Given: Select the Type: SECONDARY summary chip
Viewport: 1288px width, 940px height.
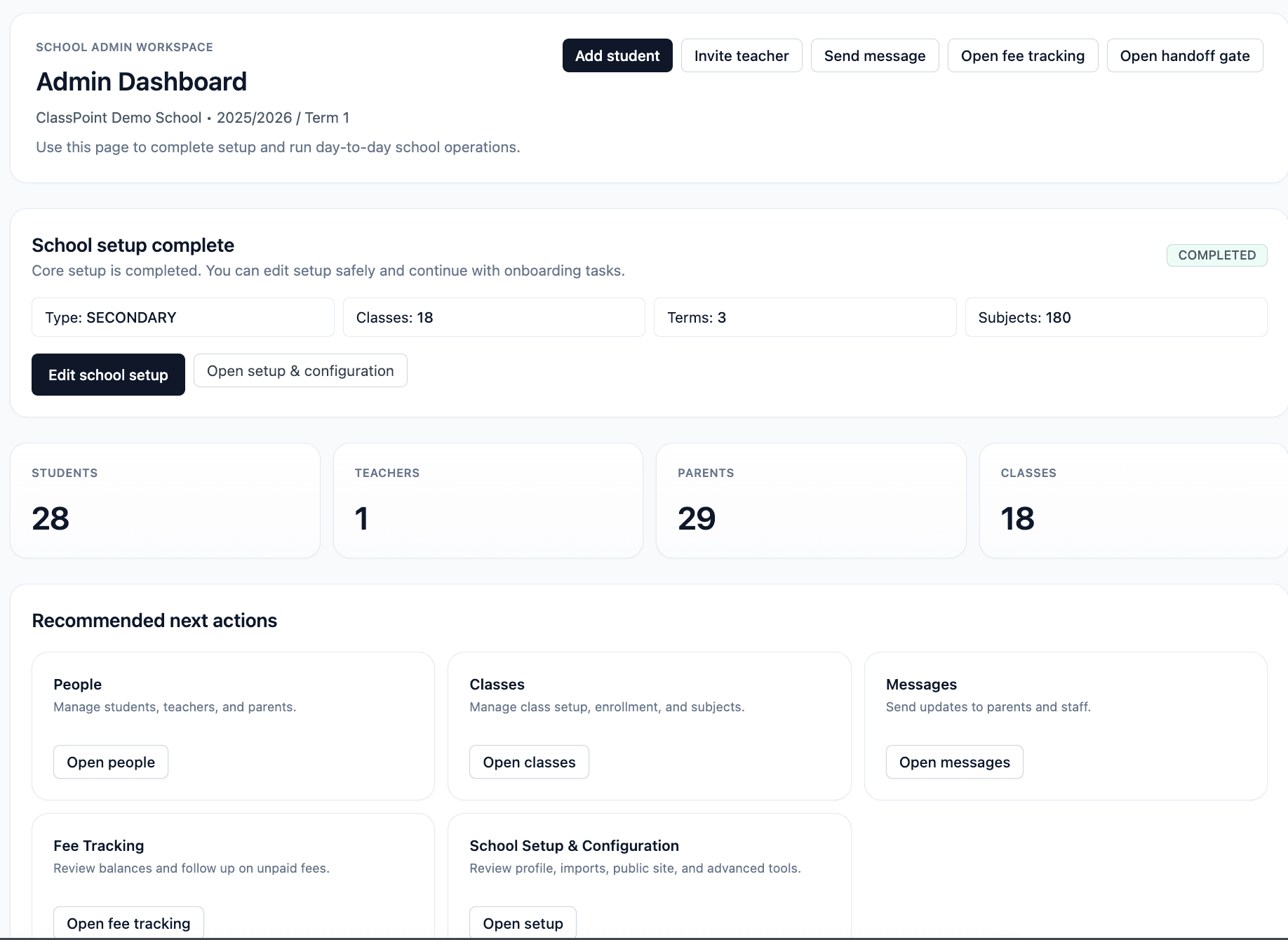Looking at the screenshot, I should tap(182, 317).
